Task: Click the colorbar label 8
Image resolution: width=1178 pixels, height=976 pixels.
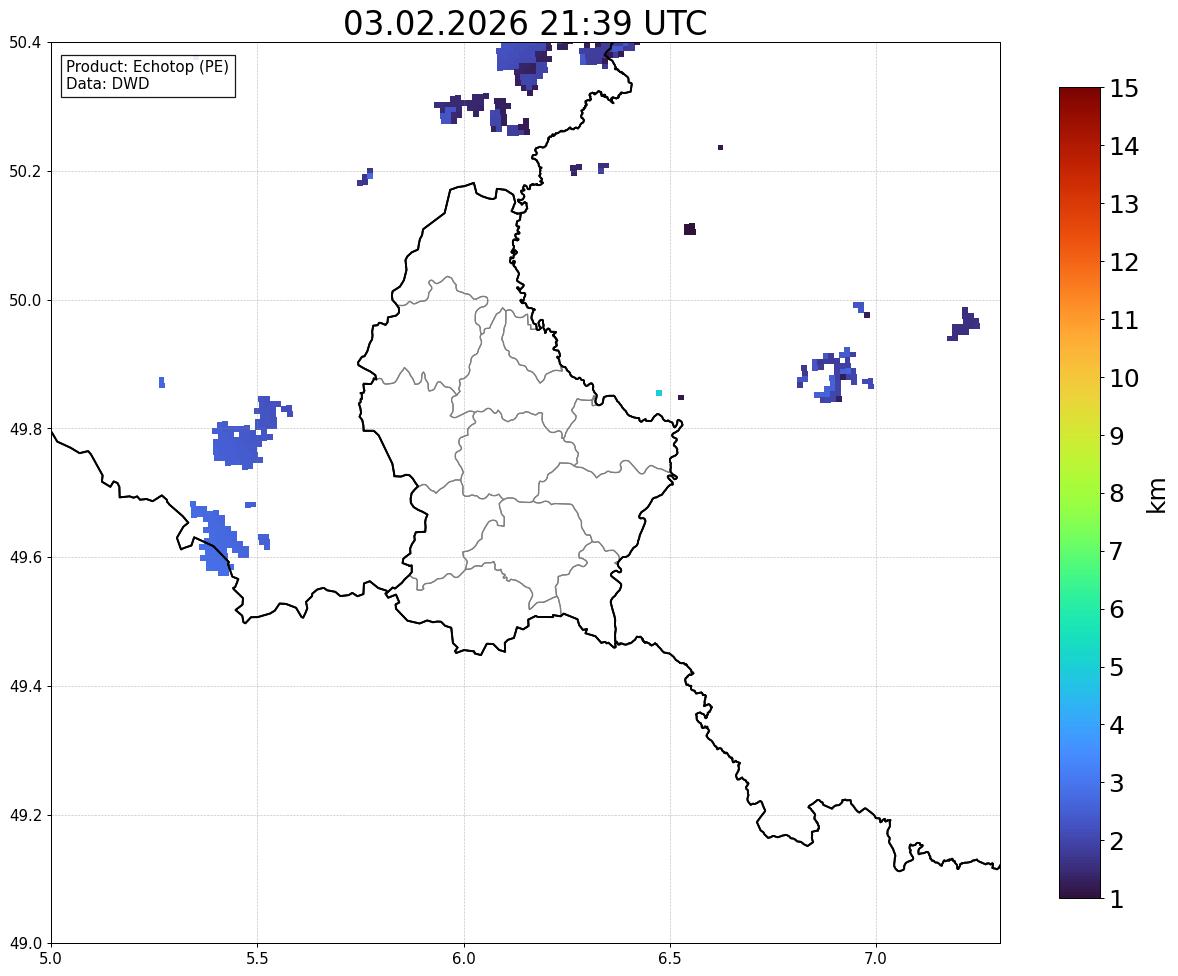Action: pyautogui.click(x=1117, y=494)
